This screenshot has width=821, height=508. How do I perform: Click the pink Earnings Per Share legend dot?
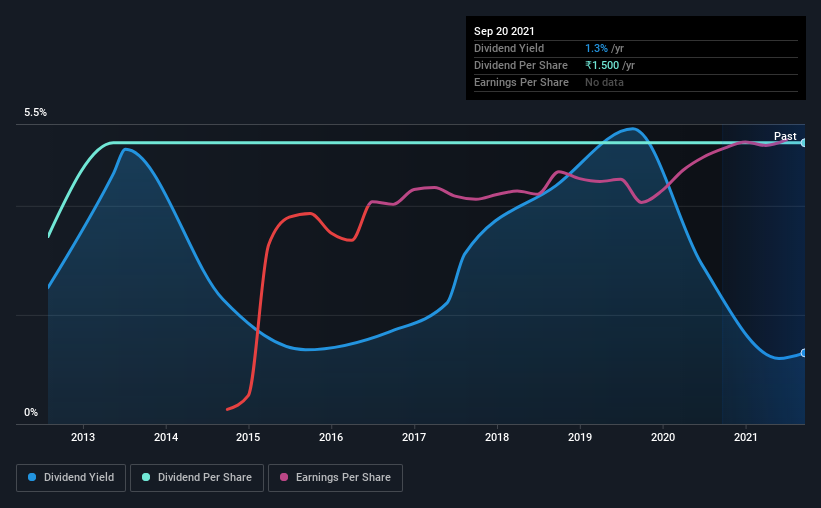coord(284,477)
